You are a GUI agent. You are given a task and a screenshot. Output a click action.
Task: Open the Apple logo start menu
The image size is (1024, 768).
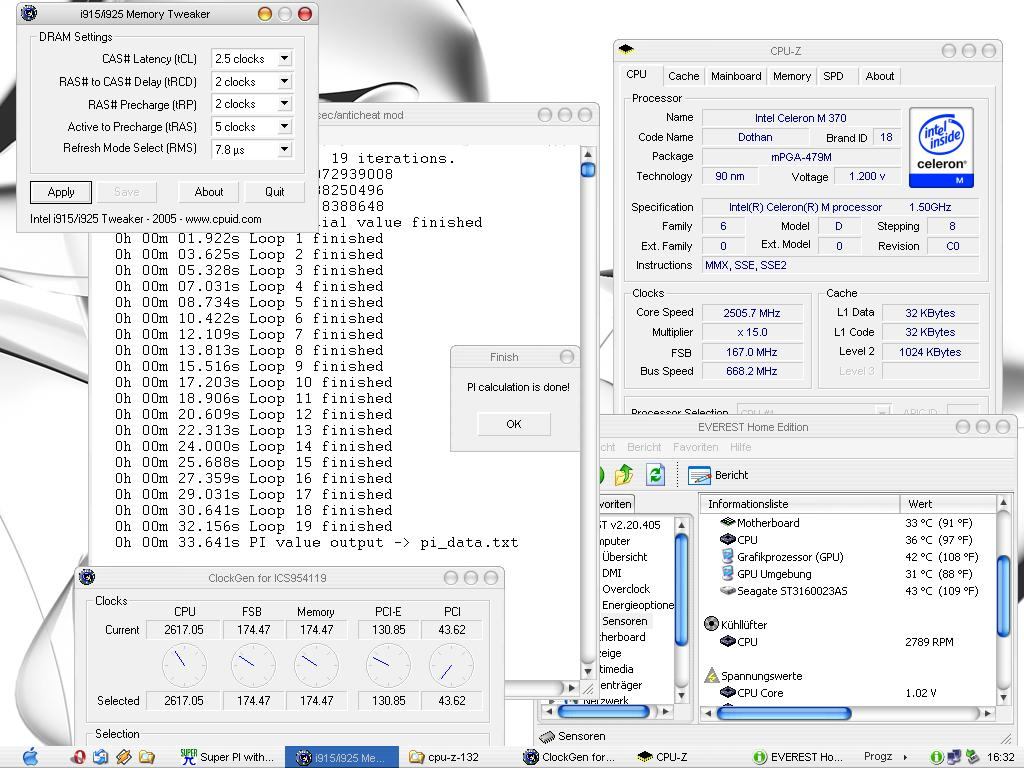point(30,757)
